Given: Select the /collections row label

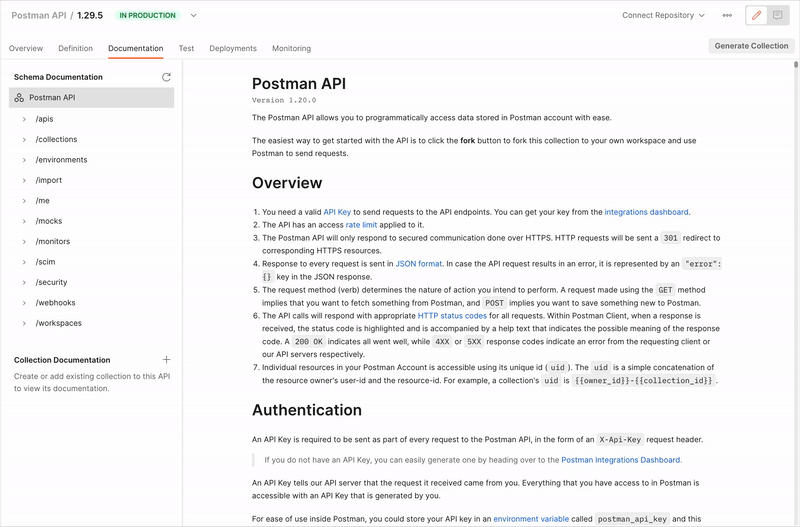Looking at the screenshot, I should point(57,139).
